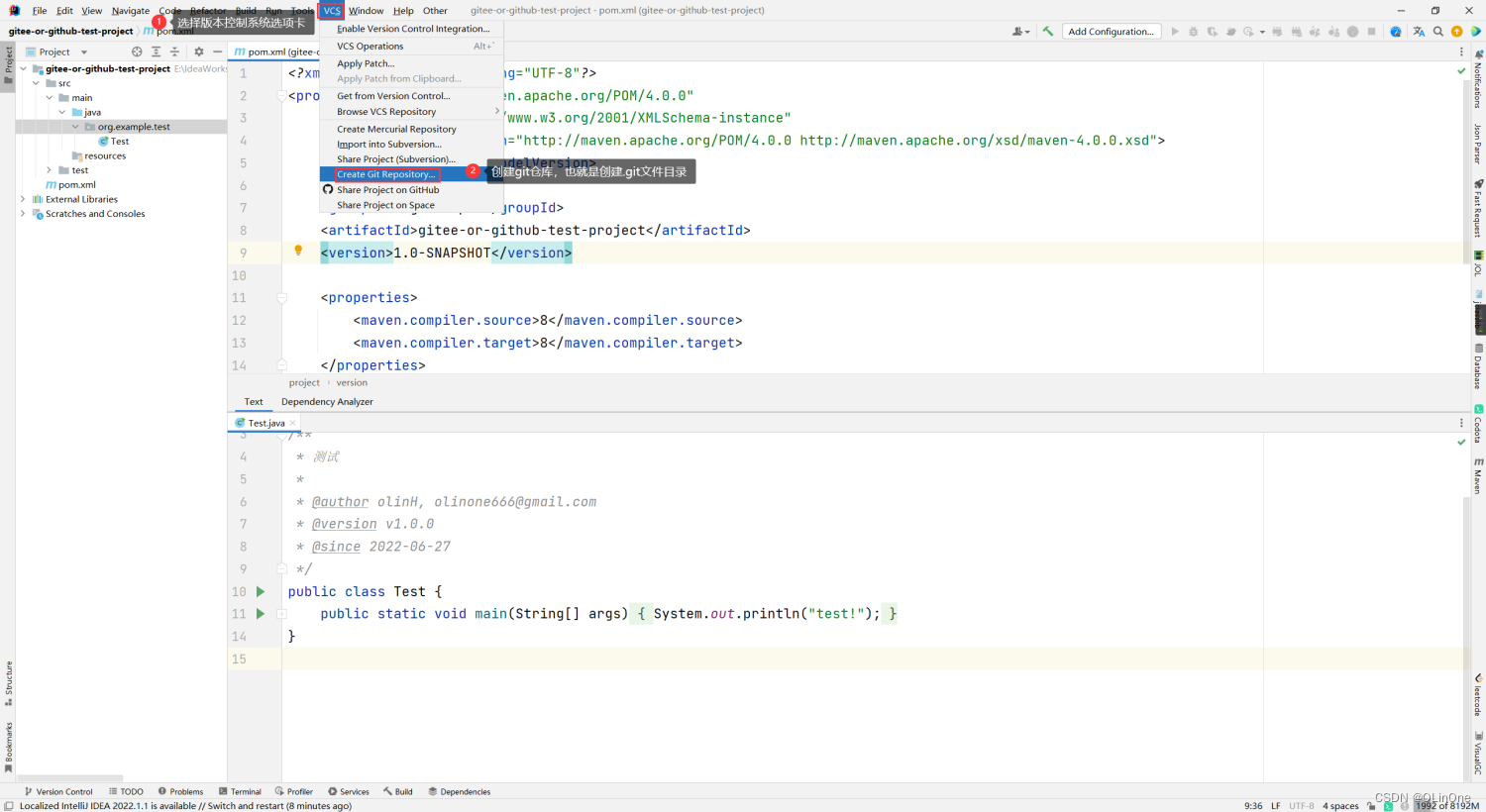Open VCS Operations menu entry
Screen dimensions: 1486x812
click(411, 47)
